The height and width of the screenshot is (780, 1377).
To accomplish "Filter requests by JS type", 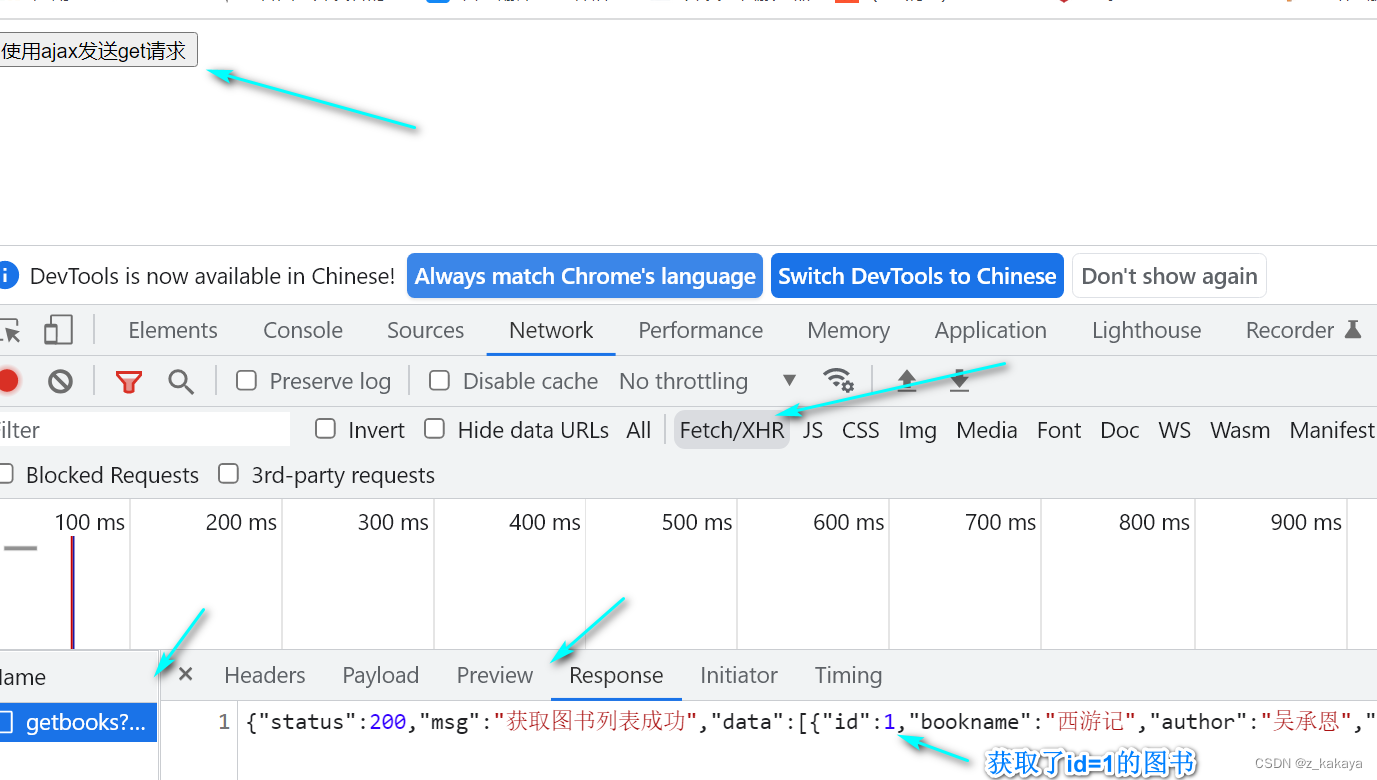I will pyautogui.click(x=813, y=430).
